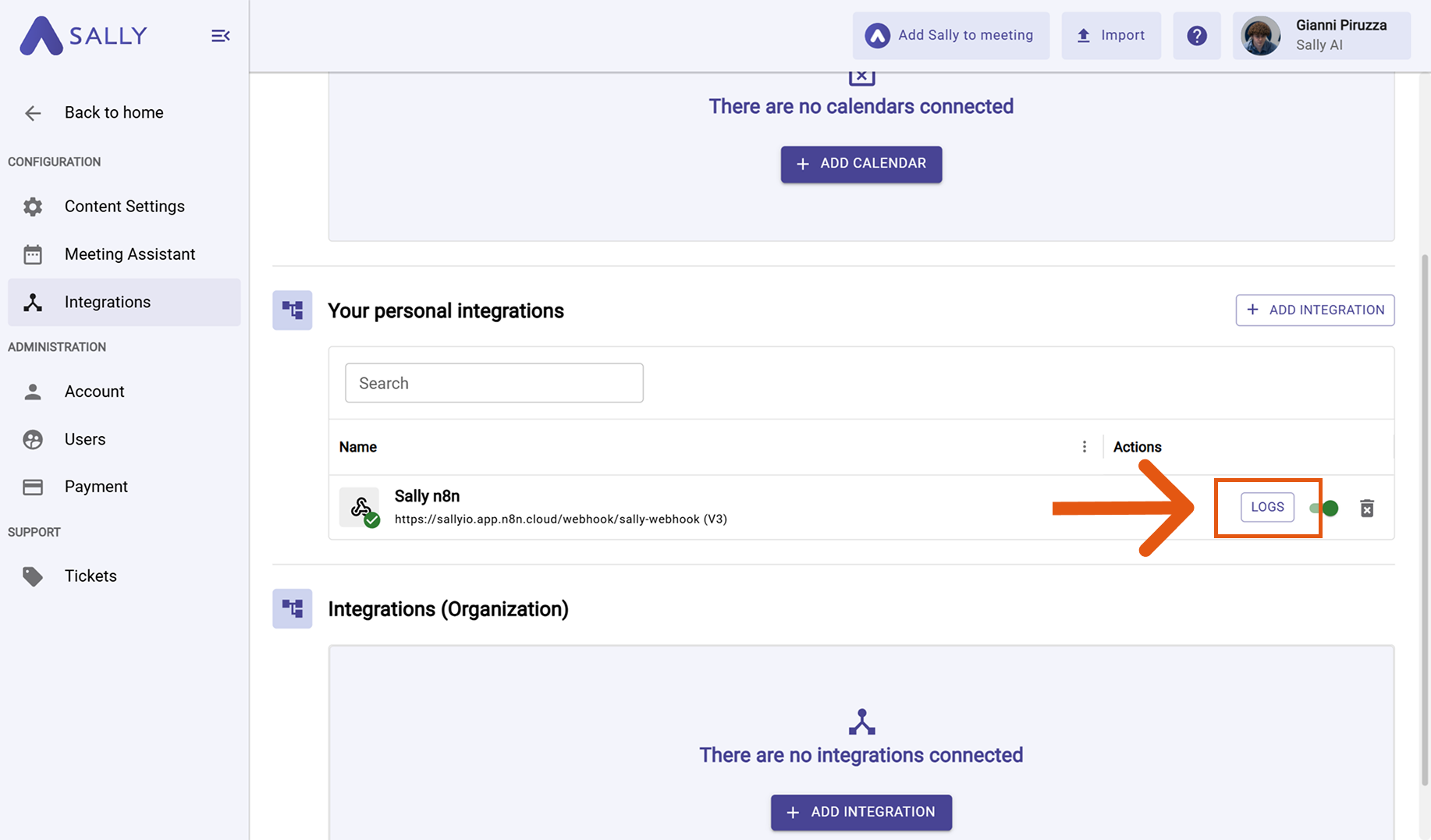Viewport: 1431px width, 840px height.
Task: Toggle the Sally n8n integration switch
Action: [1324, 509]
